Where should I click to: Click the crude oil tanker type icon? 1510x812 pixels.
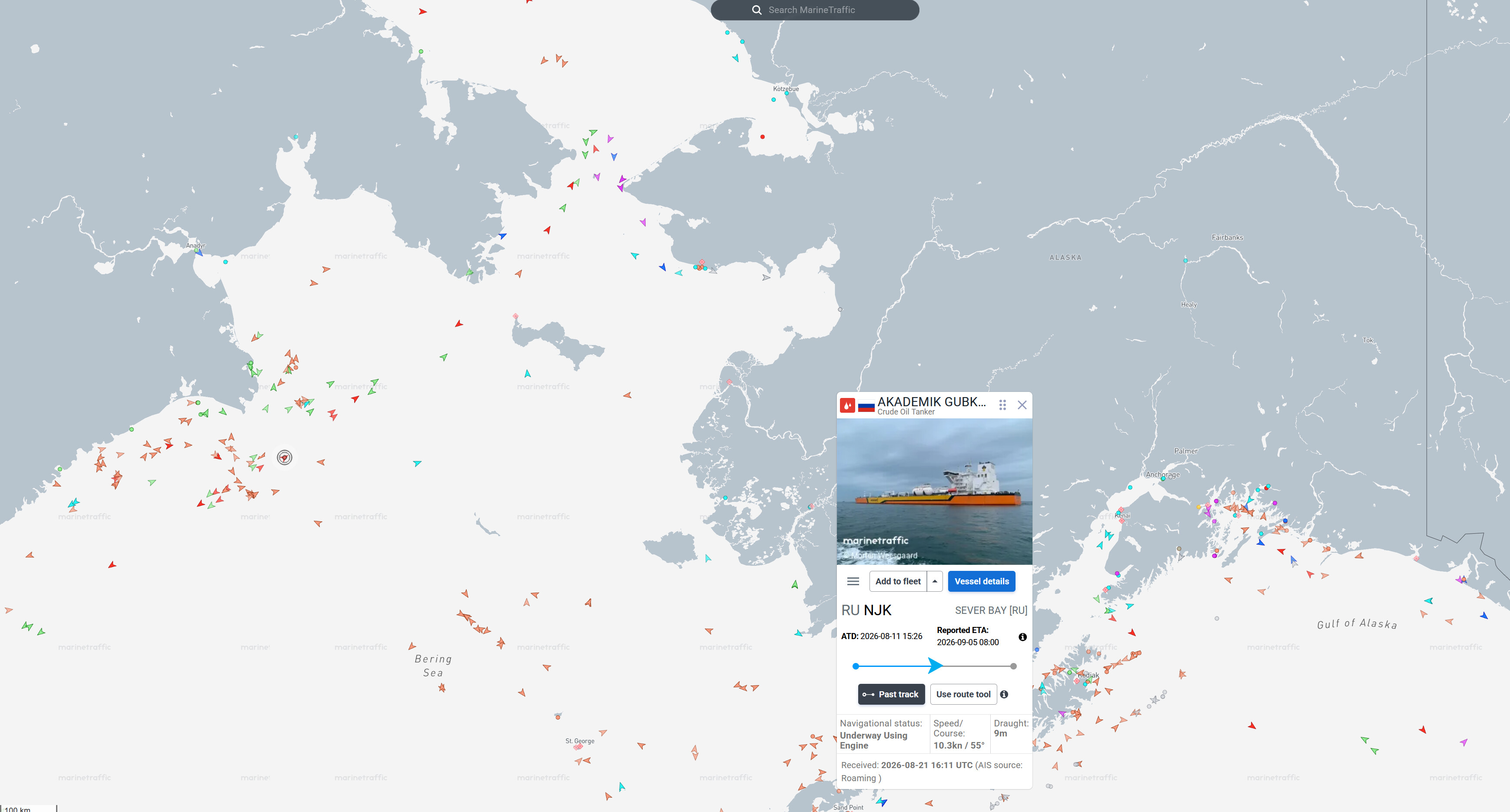click(848, 405)
